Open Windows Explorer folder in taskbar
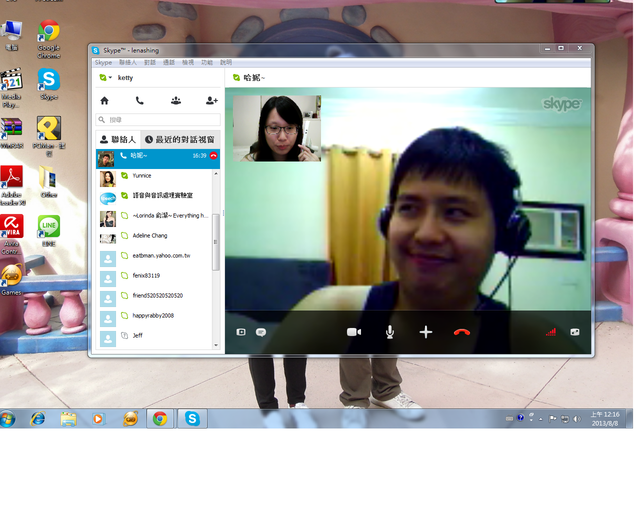This screenshot has height=512, width=640. coord(68,419)
